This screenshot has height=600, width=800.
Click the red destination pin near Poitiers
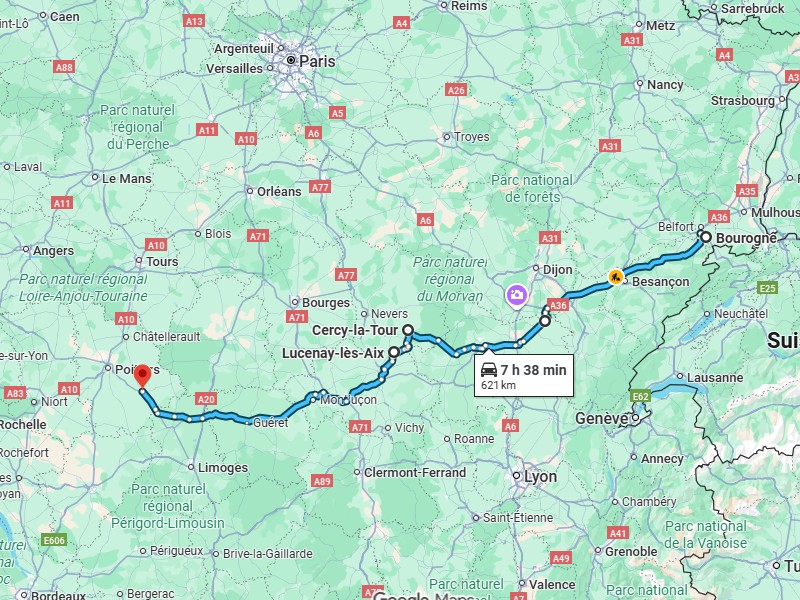click(x=142, y=376)
